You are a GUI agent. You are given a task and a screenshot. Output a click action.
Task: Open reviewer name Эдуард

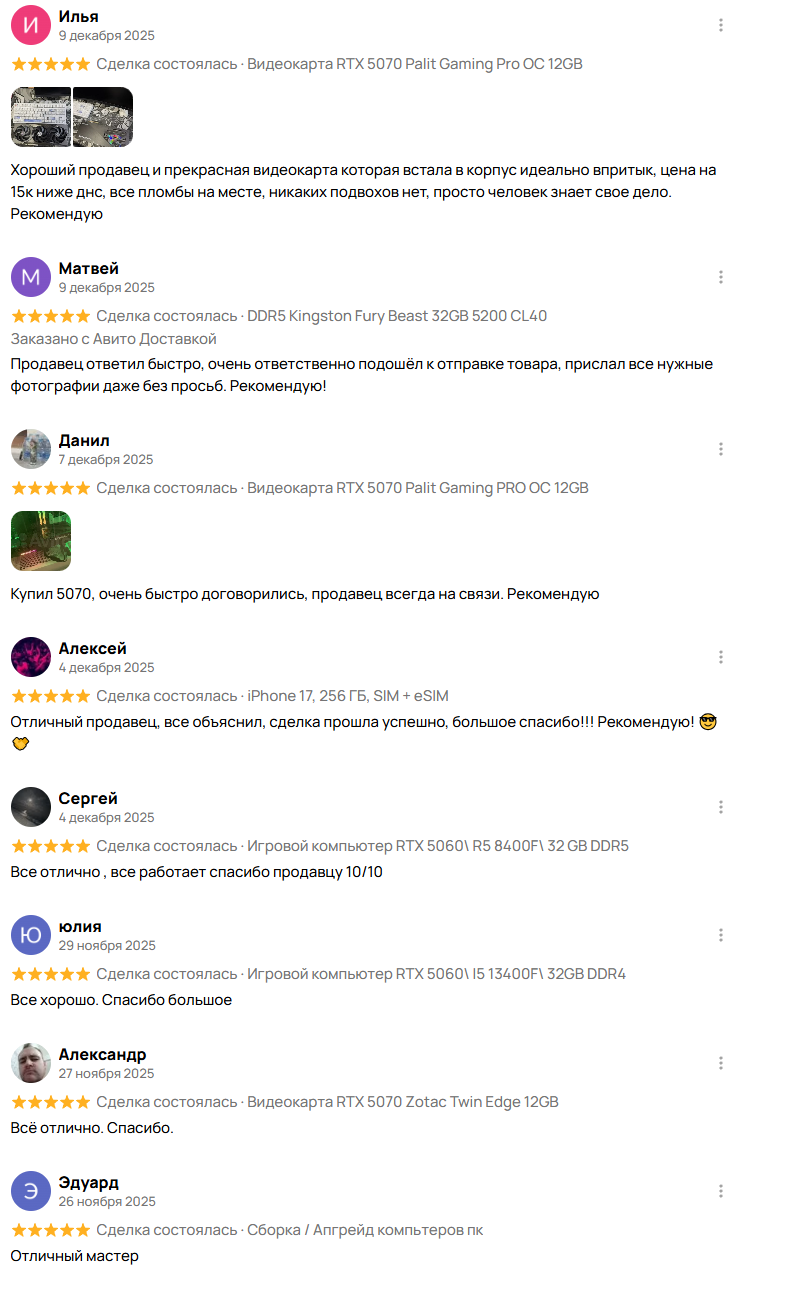click(89, 1182)
